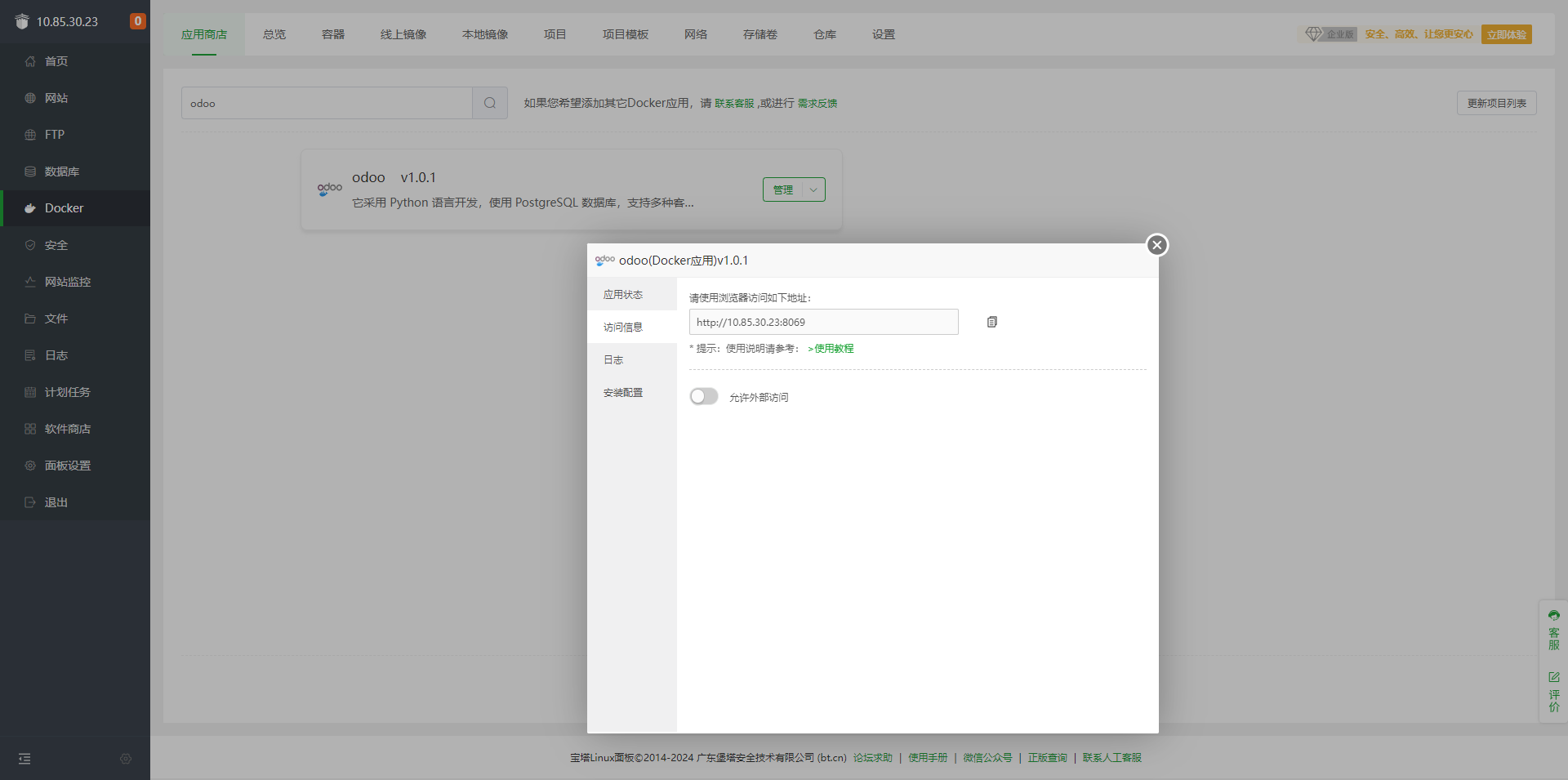The width and height of the screenshot is (1568, 780).
Task: Click the search magnifier button
Action: pyautogui.click(x=490, y=103)
